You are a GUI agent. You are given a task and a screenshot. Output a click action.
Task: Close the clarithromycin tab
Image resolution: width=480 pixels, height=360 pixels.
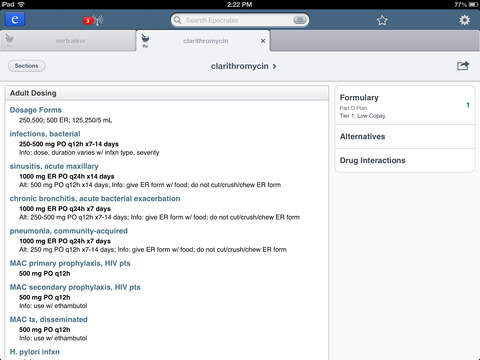point(263,41)
